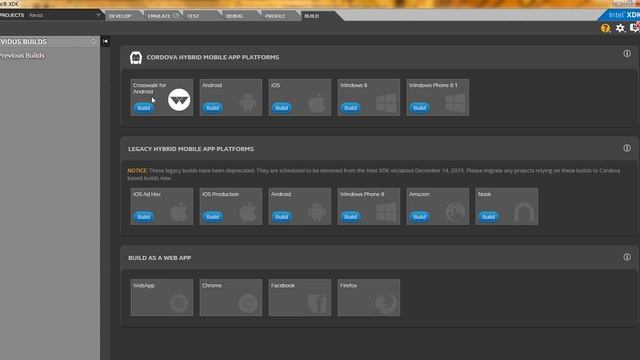Click the Intel XDK logo
This screenshot has height=360, width=640.
pos(624,15)
